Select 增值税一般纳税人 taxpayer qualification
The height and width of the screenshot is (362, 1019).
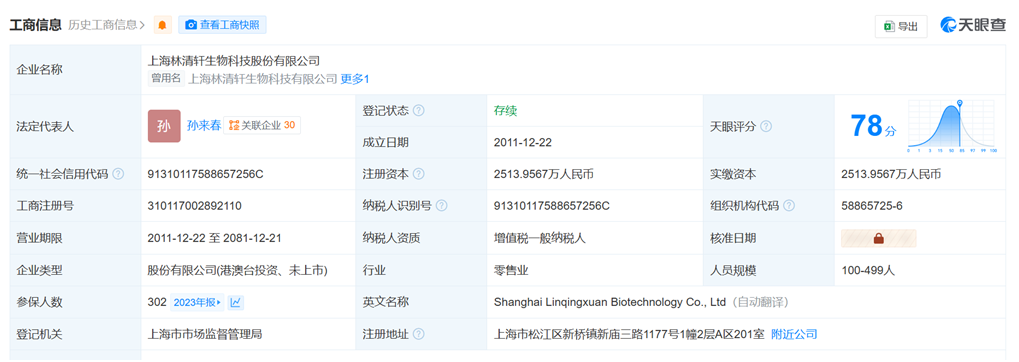coord(540,238)
